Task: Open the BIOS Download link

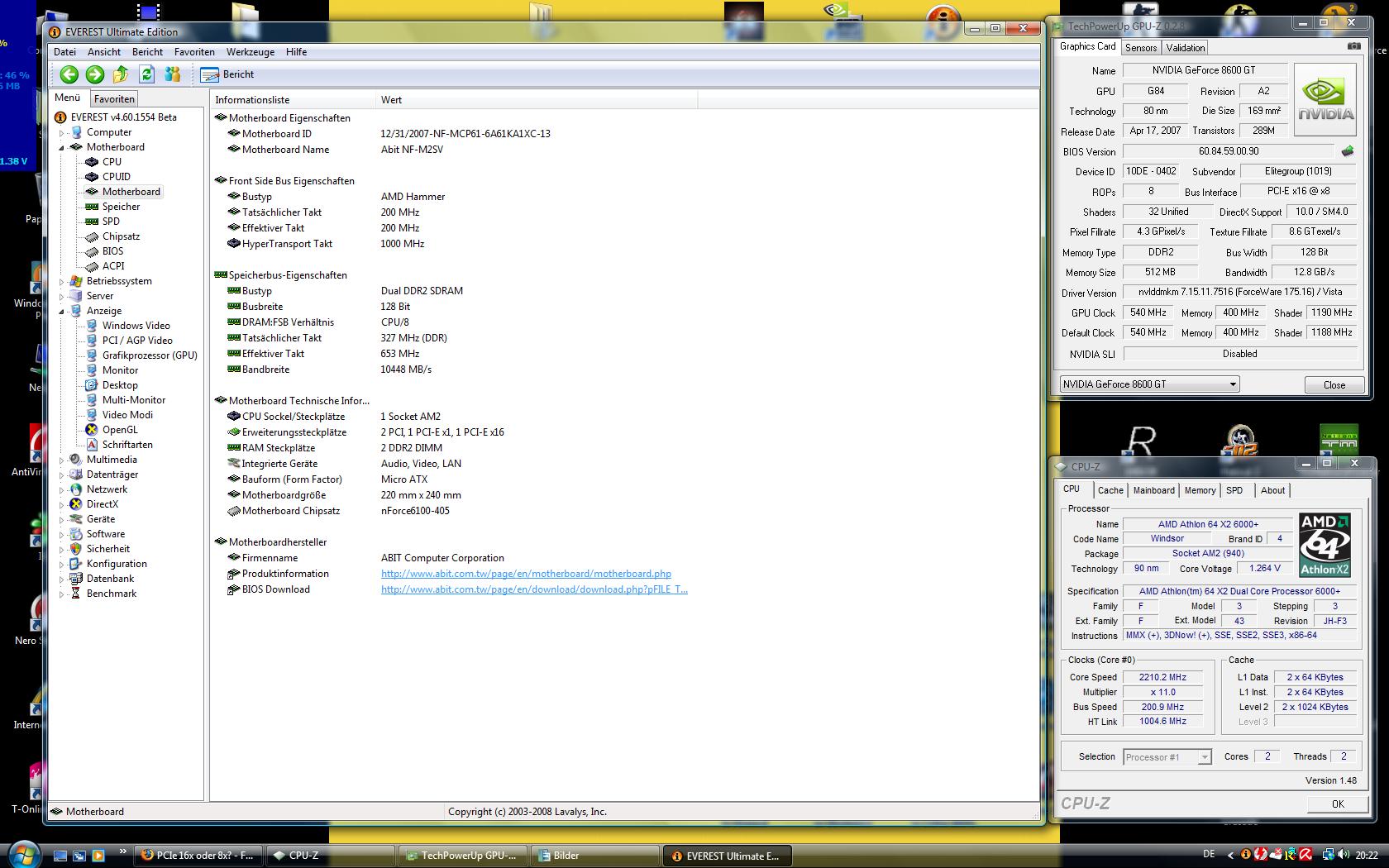Action: click(534, 589)
